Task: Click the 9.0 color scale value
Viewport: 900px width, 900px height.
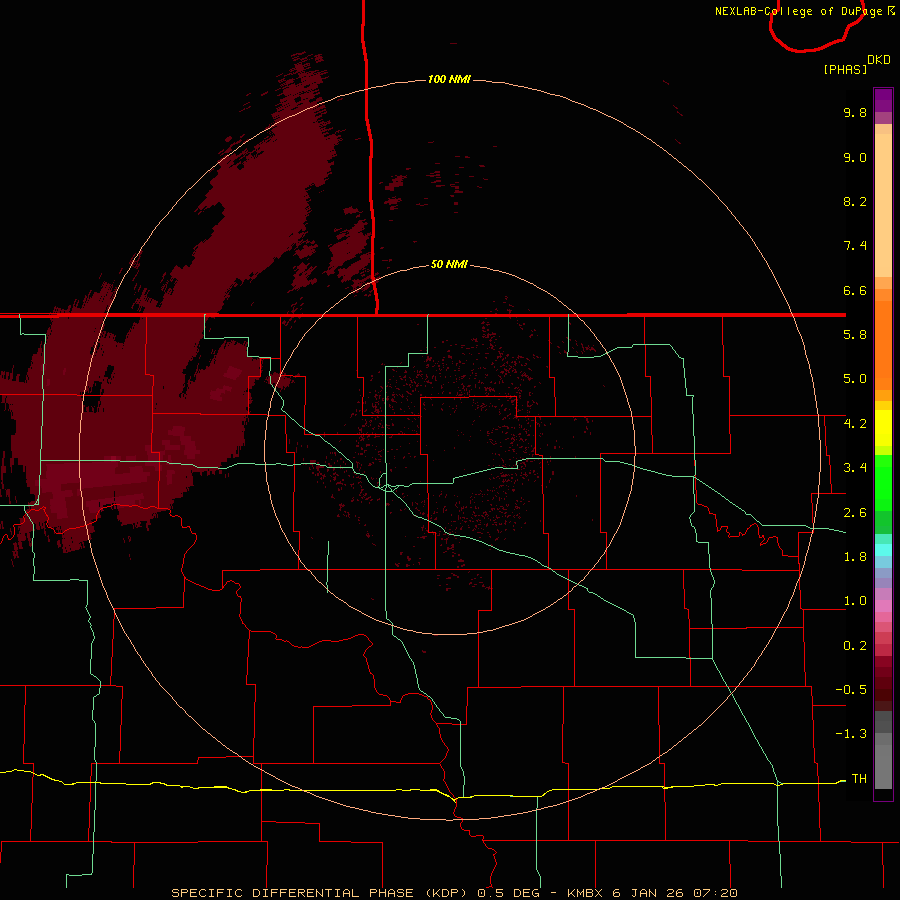Action: coord(855,157)
